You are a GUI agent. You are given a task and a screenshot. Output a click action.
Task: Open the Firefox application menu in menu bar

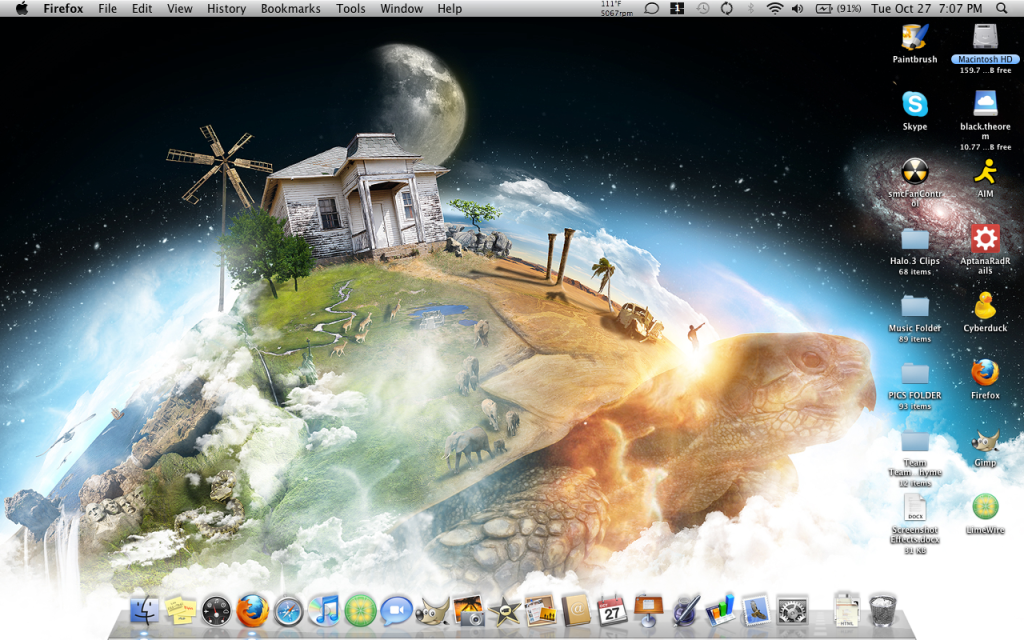(63, 8)
